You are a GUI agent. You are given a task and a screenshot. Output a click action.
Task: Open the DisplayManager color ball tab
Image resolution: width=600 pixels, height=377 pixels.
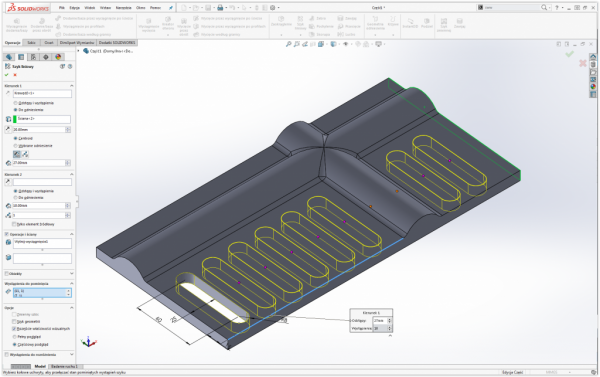[58, 57]
